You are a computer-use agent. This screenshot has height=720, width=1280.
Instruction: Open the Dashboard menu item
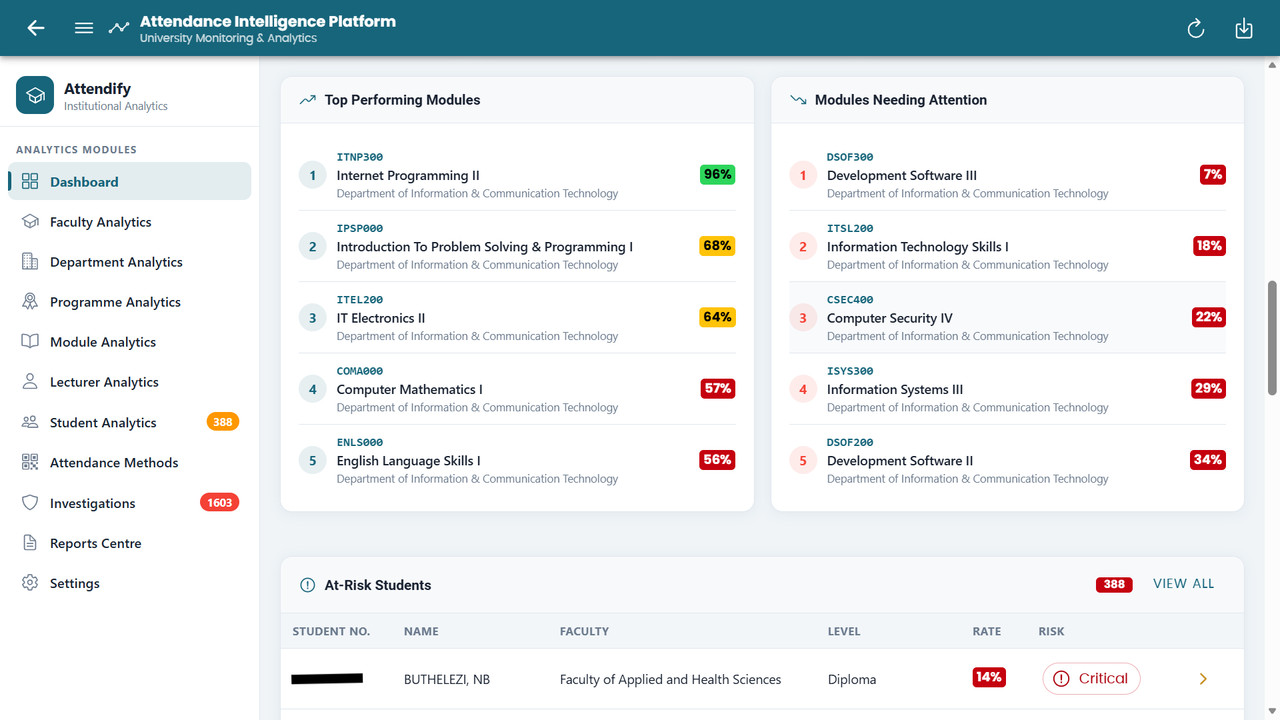click(130, 181)
